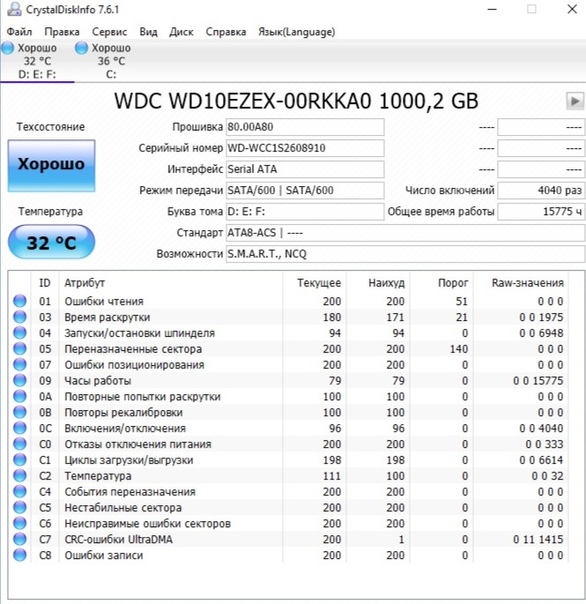The image size is (586, 604).
Task: Click the disk model title WDC WD10EZEX-00RKKA0
Action: 296,101
